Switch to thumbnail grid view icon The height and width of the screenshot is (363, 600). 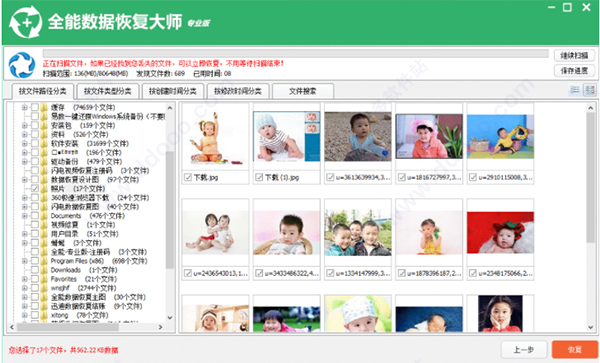590,90
